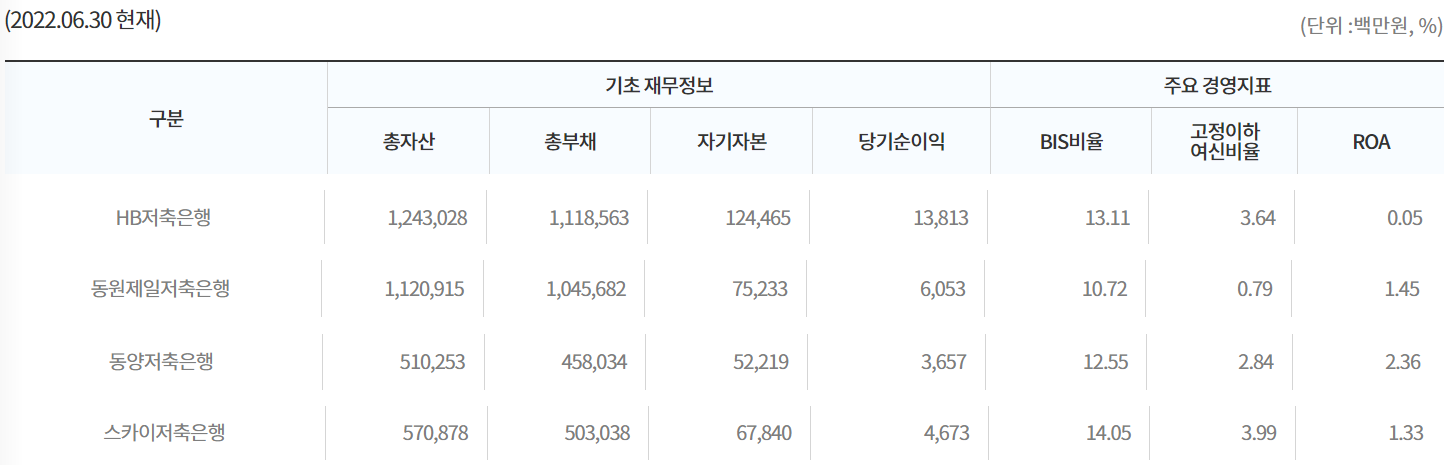This screenshot has height=465, width=1447.
Task: Click total assets value 570,878
Action: pos(434,433)
